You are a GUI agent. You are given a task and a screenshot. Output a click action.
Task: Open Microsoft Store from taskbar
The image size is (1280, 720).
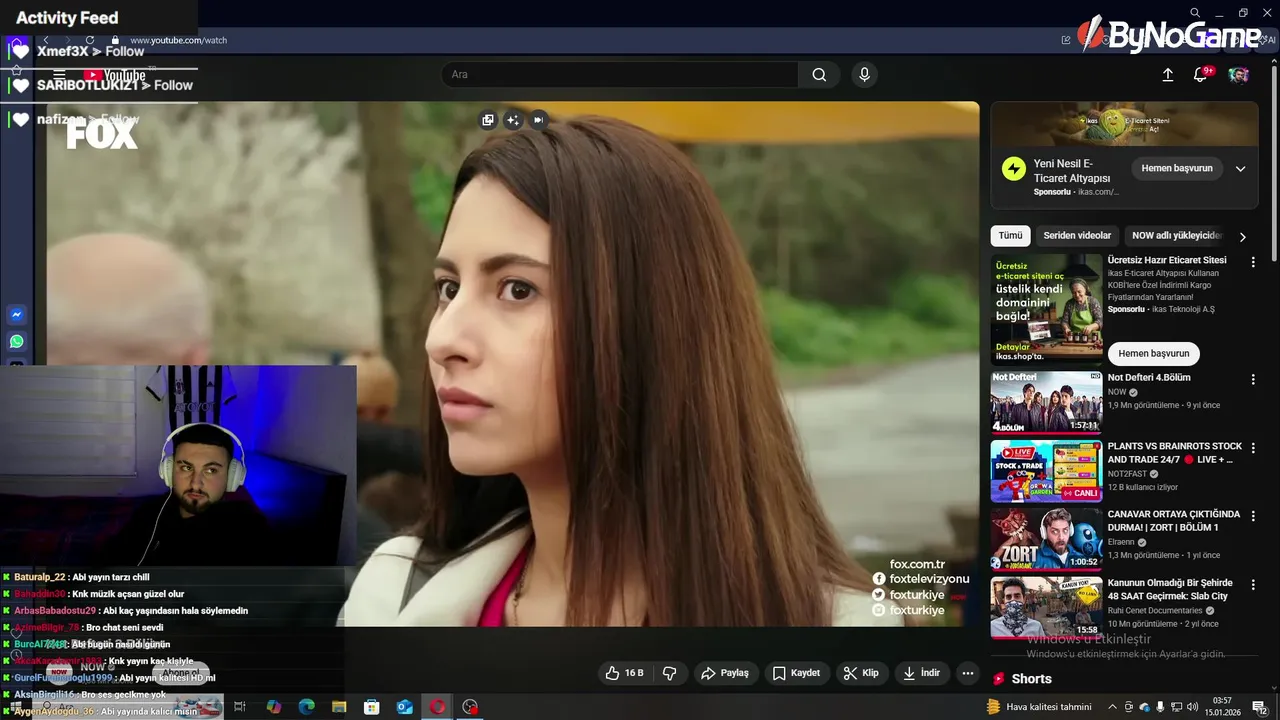tap(372, 707)
